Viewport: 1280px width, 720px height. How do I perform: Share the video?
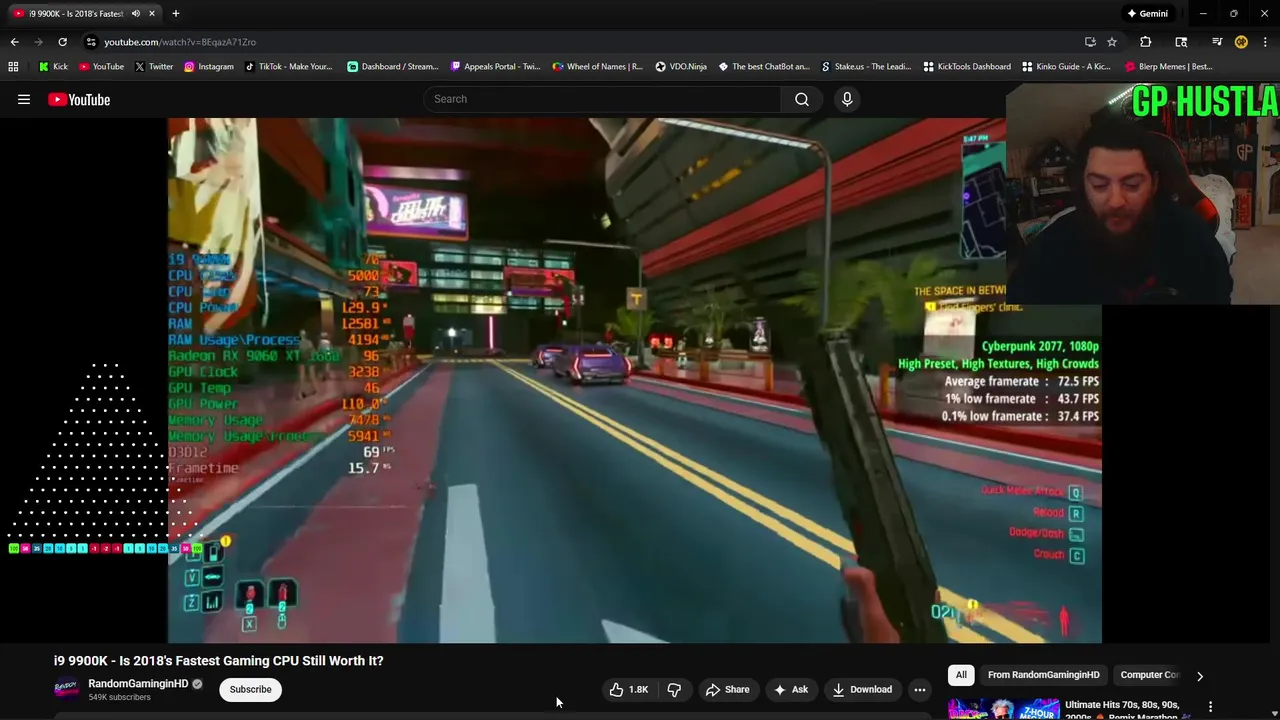click(727, 689)
